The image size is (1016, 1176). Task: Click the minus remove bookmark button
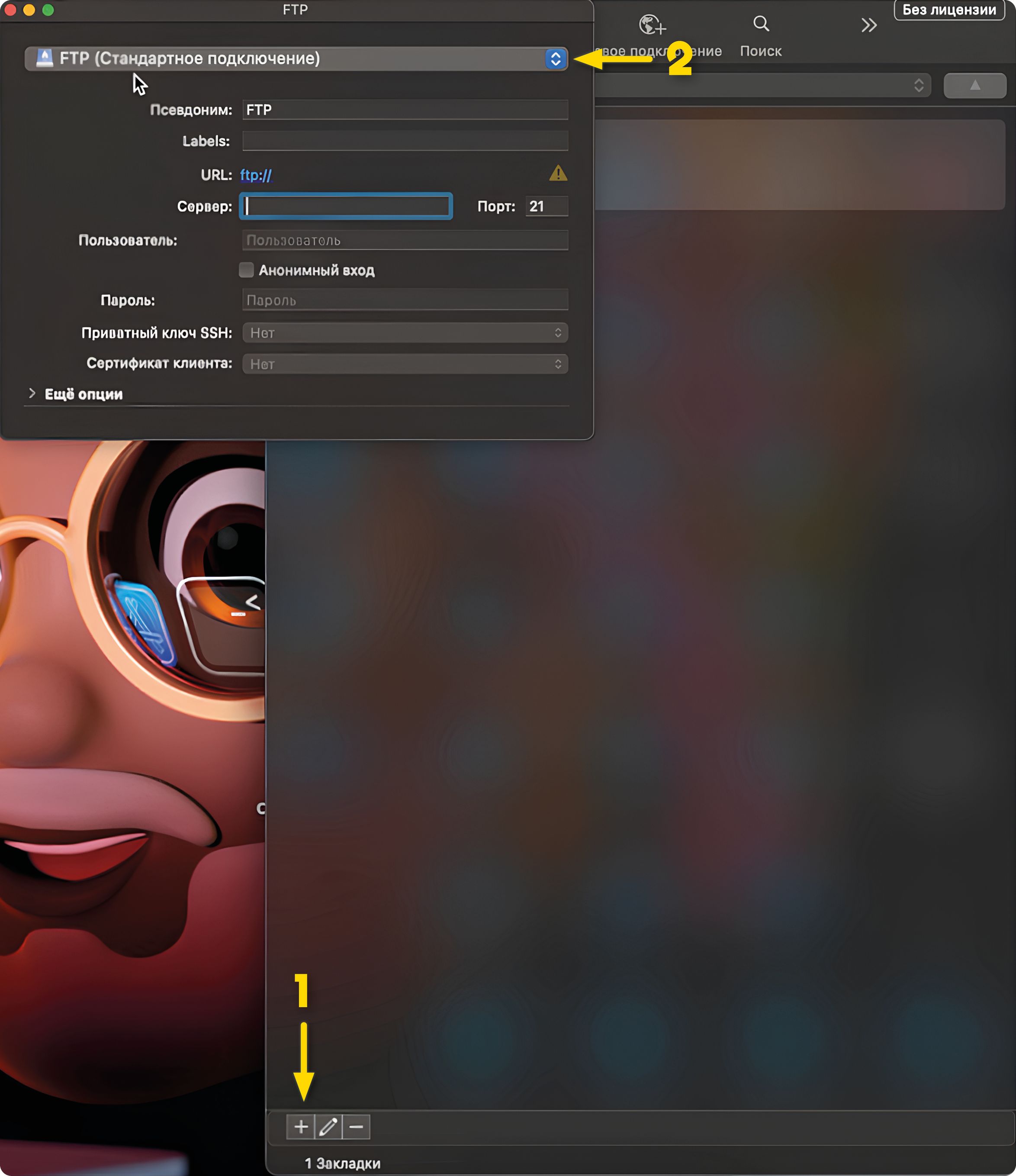click(356, 1127)
